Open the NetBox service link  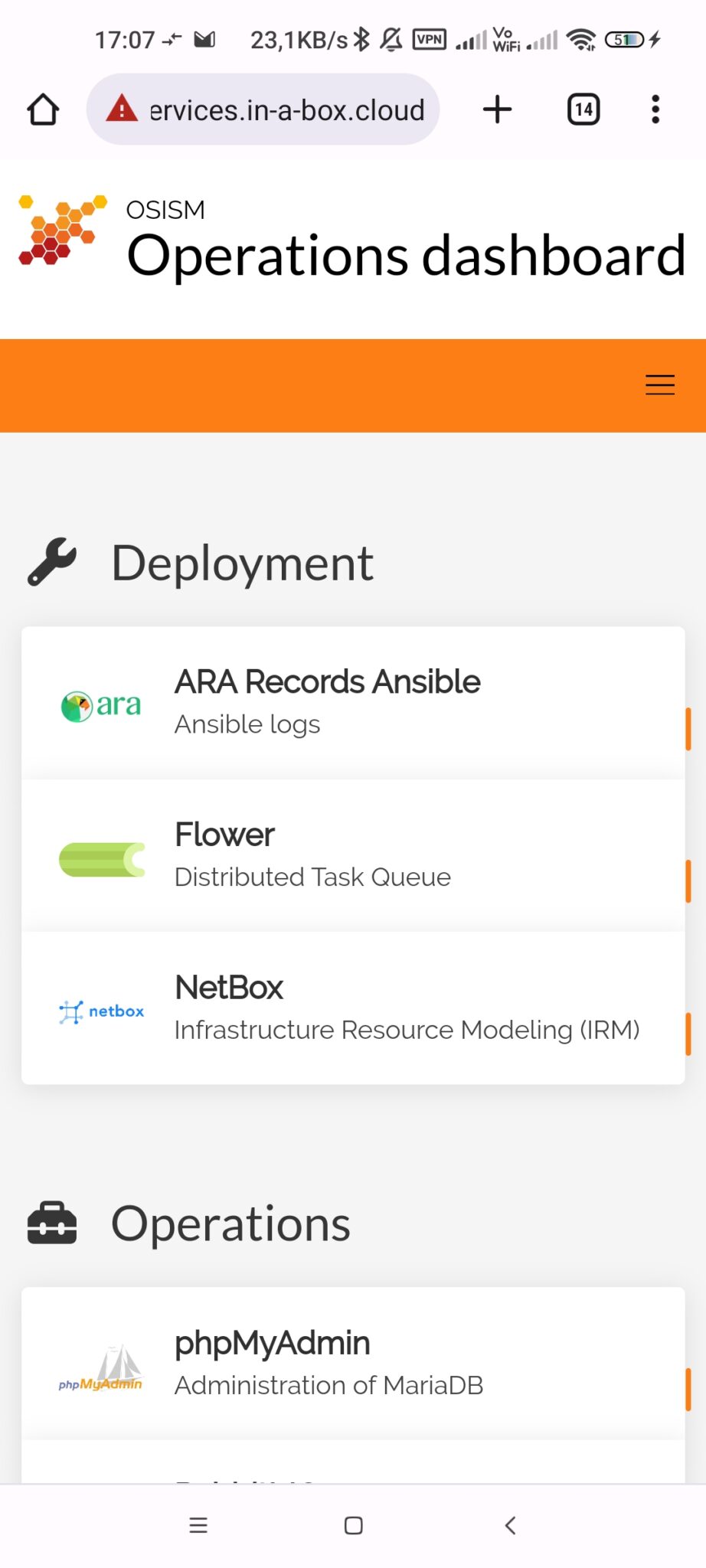point(229,988)
